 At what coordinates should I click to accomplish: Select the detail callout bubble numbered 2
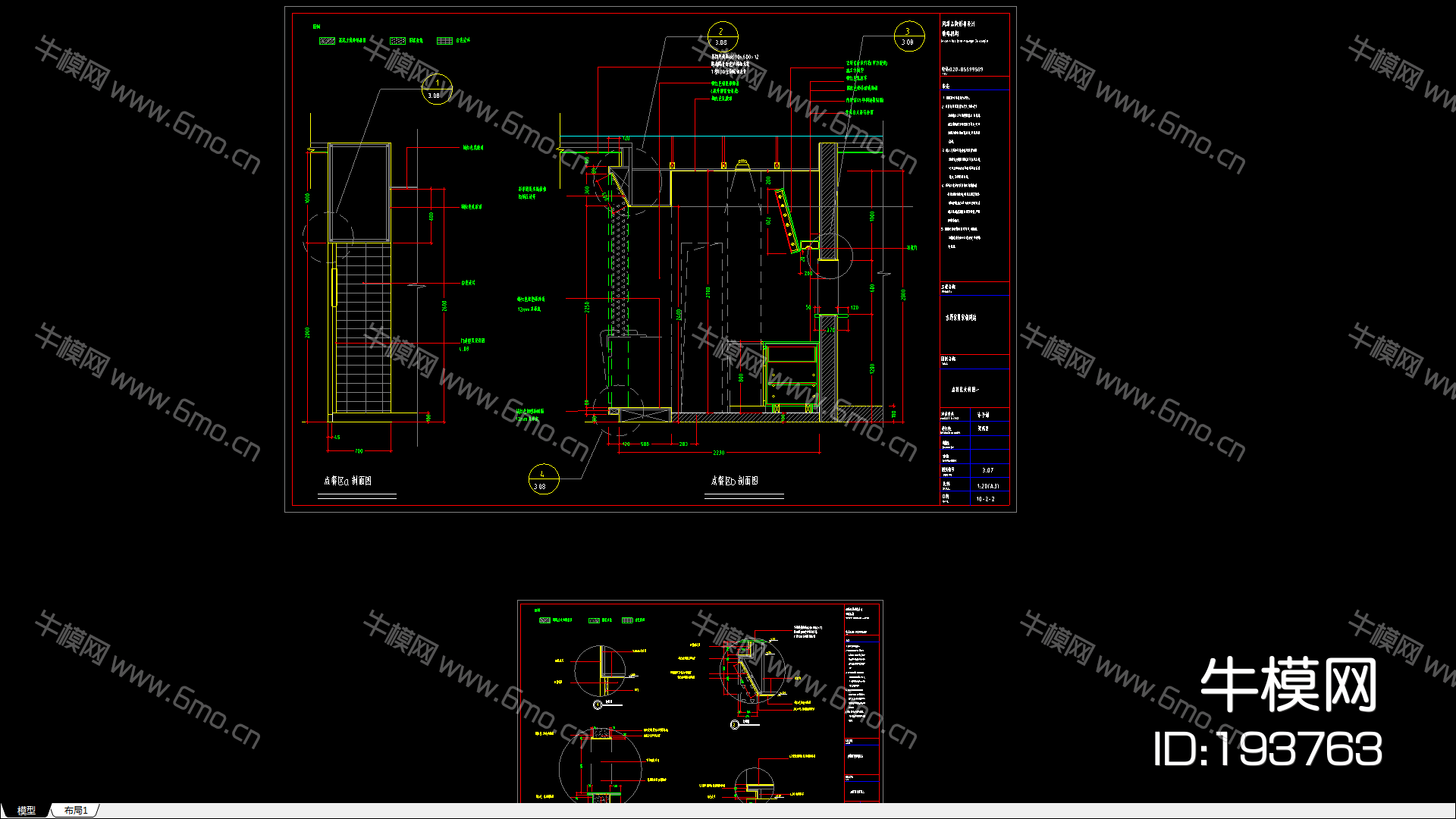[x=722, y=36]
